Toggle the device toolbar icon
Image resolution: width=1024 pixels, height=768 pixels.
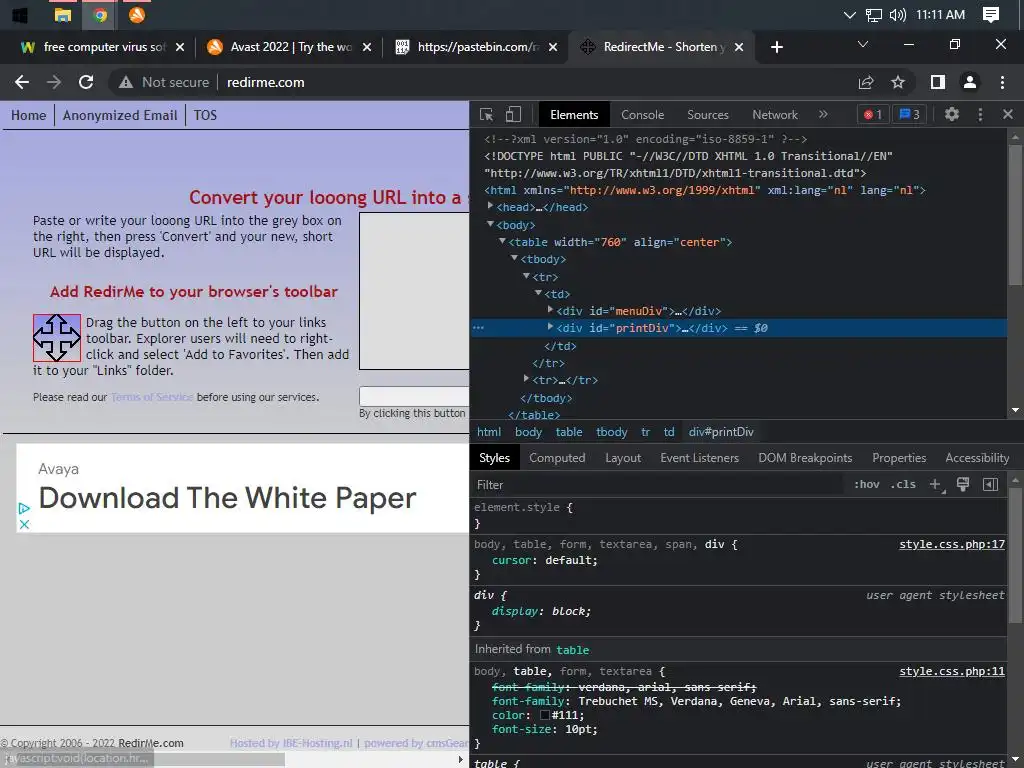pos(513,115)
